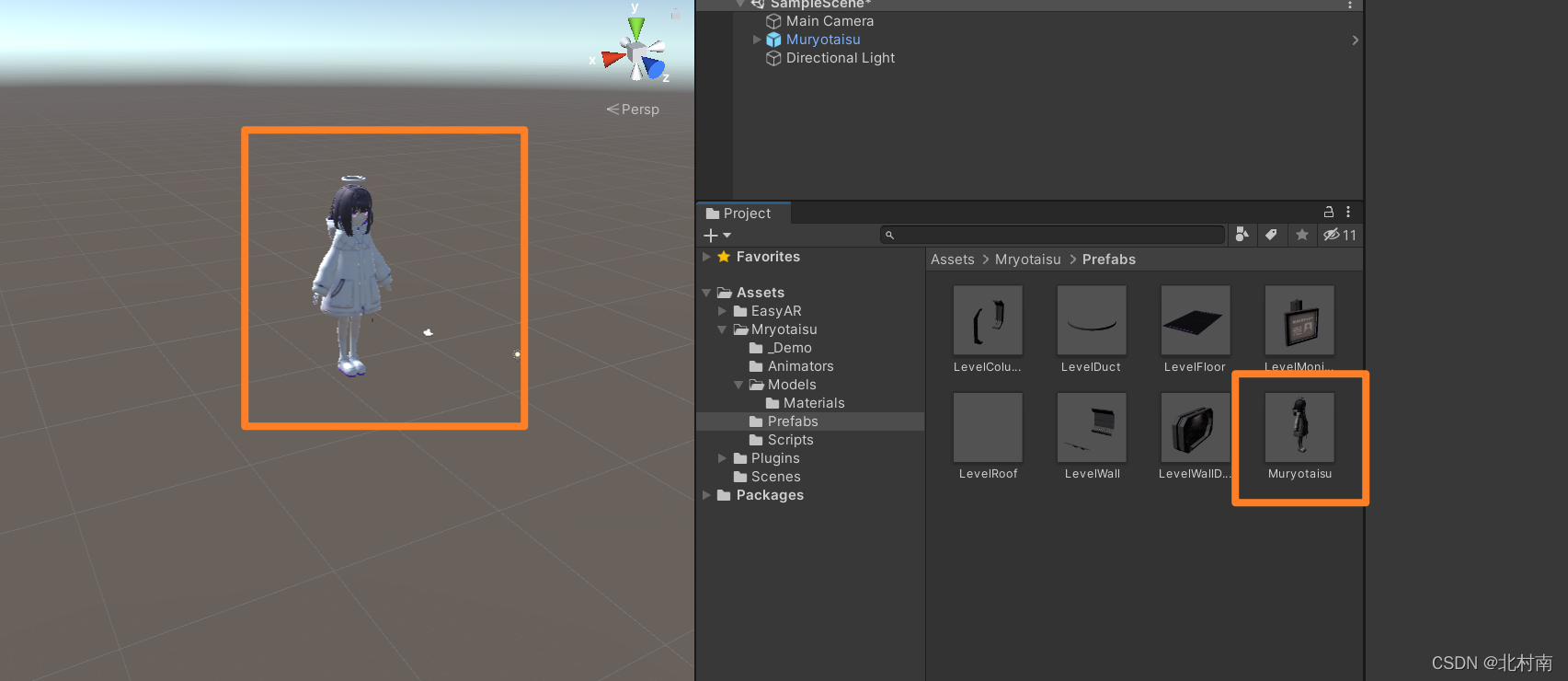The image size is (1568, 681).
Task: Select the Packages root folder
Action: pos(770,495)
